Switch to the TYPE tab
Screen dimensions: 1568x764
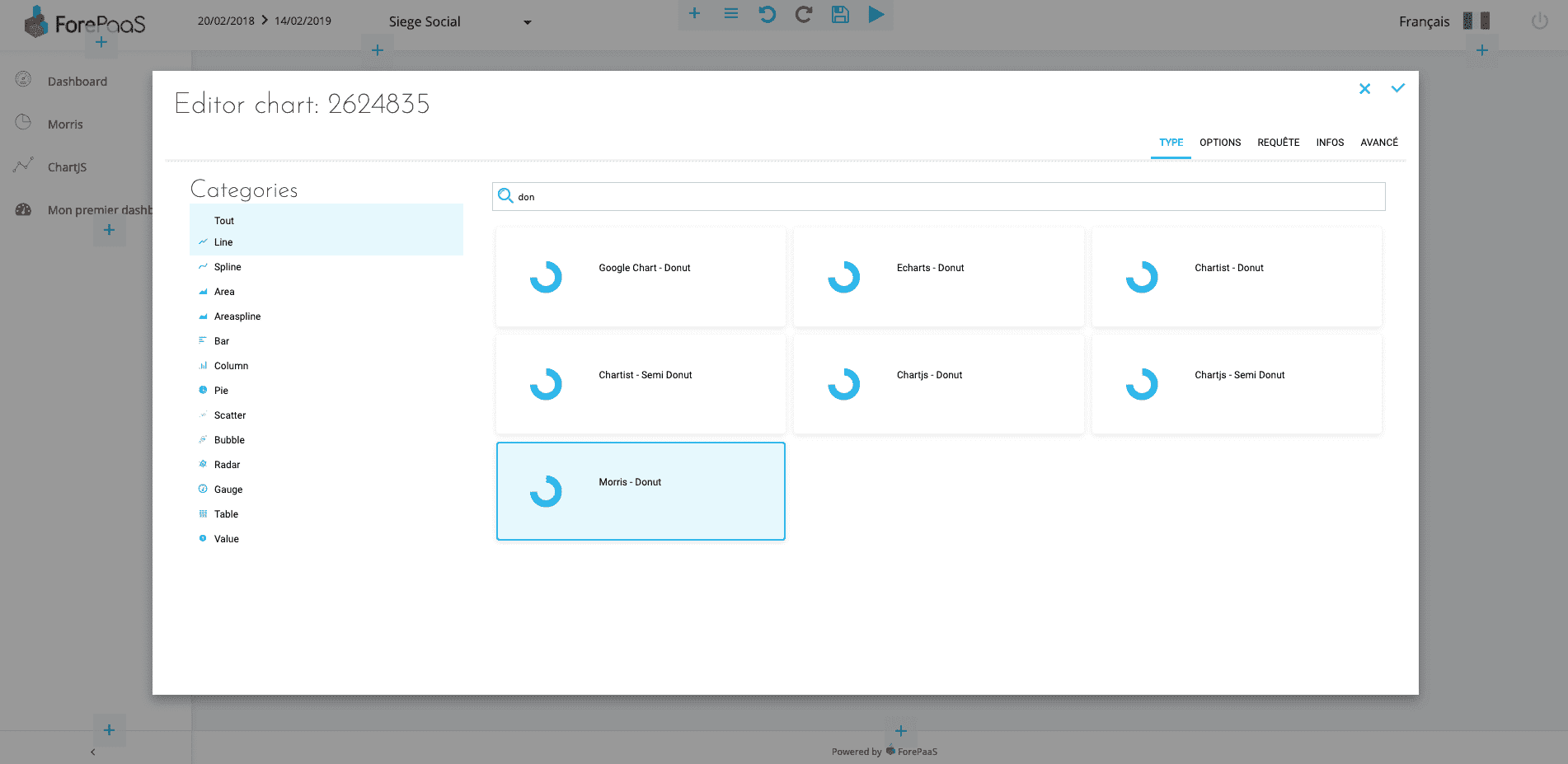1171,143
